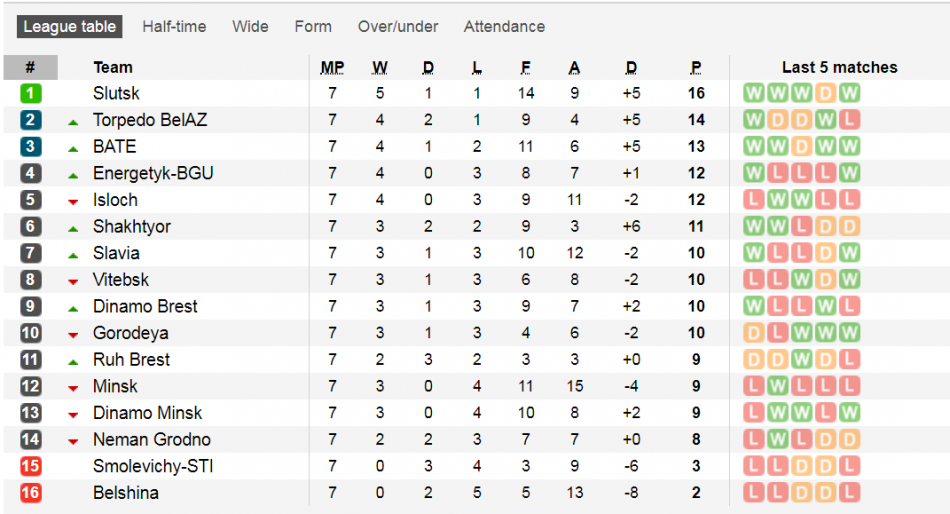
Task: Click the red position 15 badge
Action: [31, 466]
